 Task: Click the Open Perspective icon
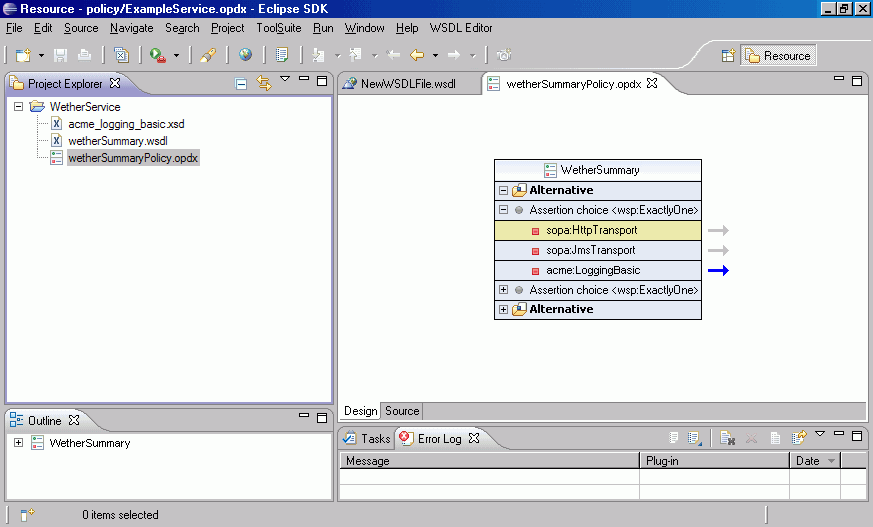point(728,56)
